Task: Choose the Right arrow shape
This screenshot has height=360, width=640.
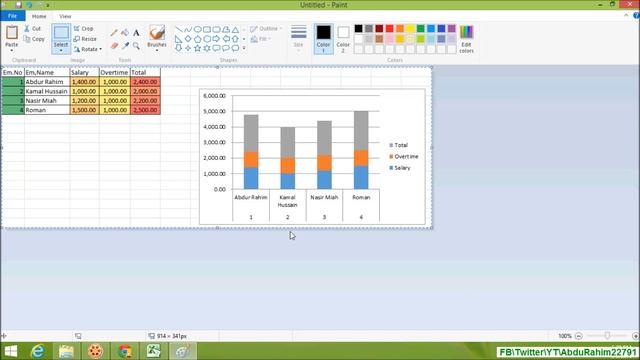Action: tap(216, 39)
